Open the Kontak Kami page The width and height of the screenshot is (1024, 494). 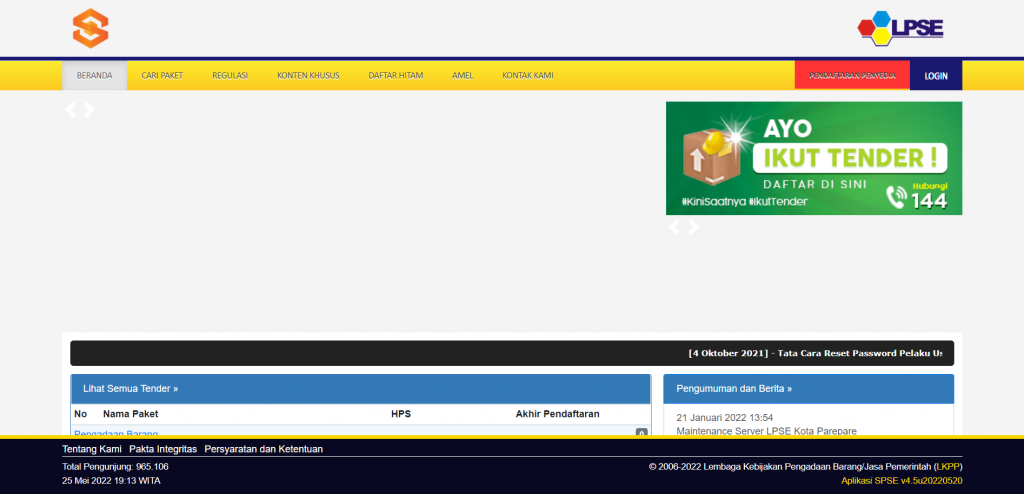click(x=527, y=76)
